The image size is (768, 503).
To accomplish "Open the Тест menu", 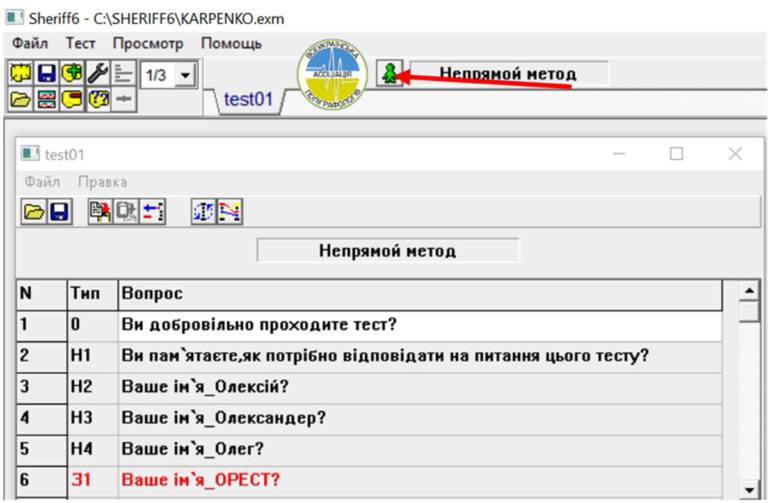I will click(x=81, y=44).
